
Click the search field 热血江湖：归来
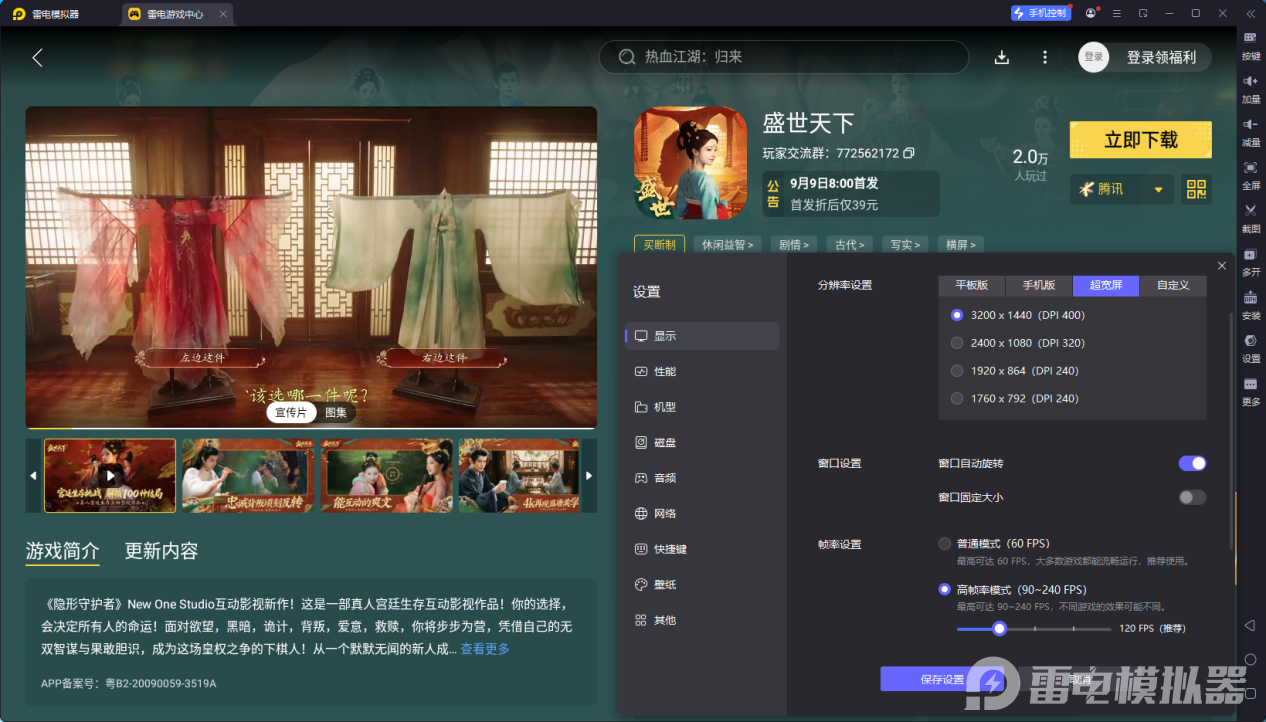click(x=784, y=57)
